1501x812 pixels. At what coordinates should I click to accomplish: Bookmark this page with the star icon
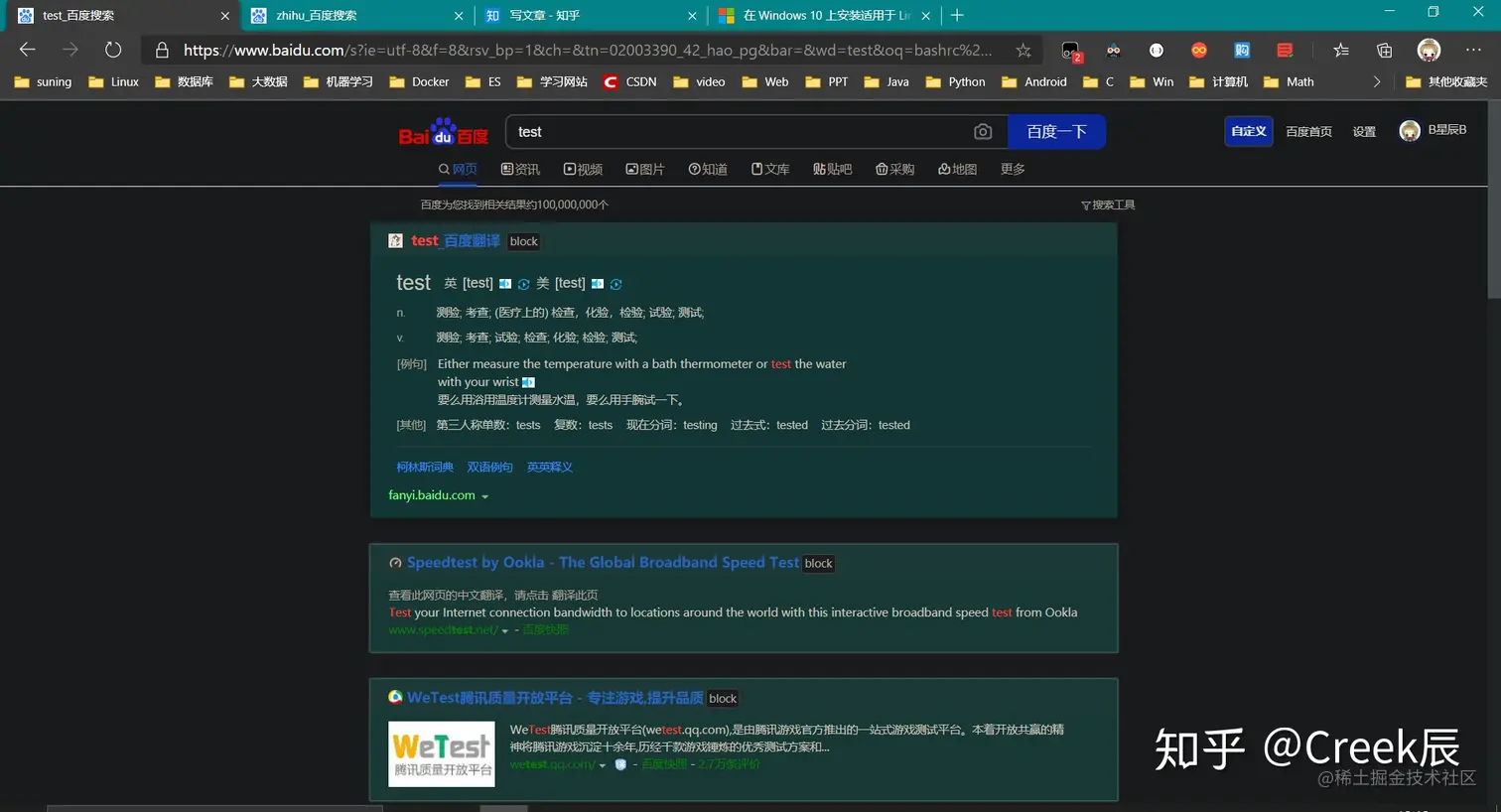(x=1023, y=50)
